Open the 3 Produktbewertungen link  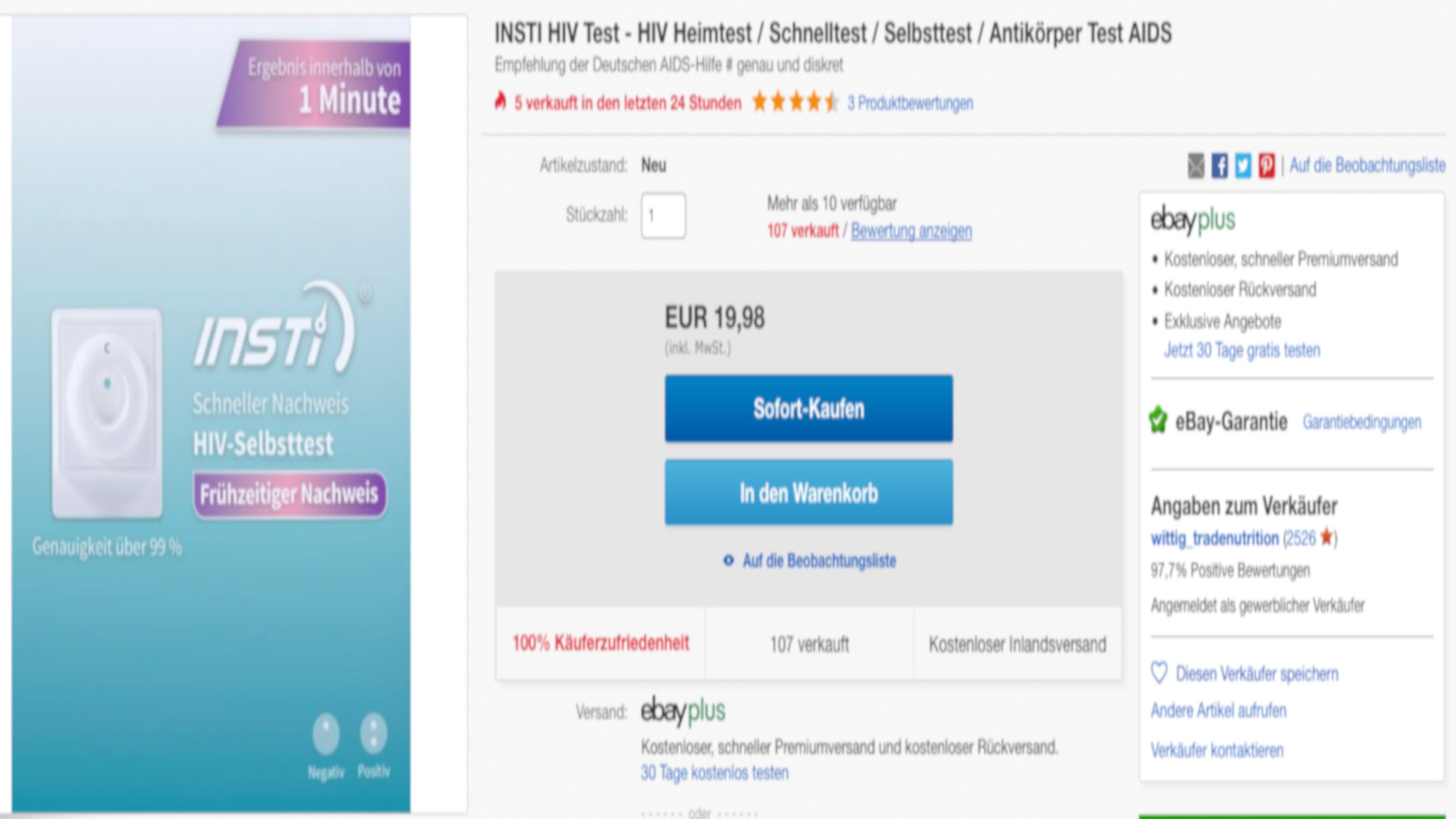tap(910, 103)
